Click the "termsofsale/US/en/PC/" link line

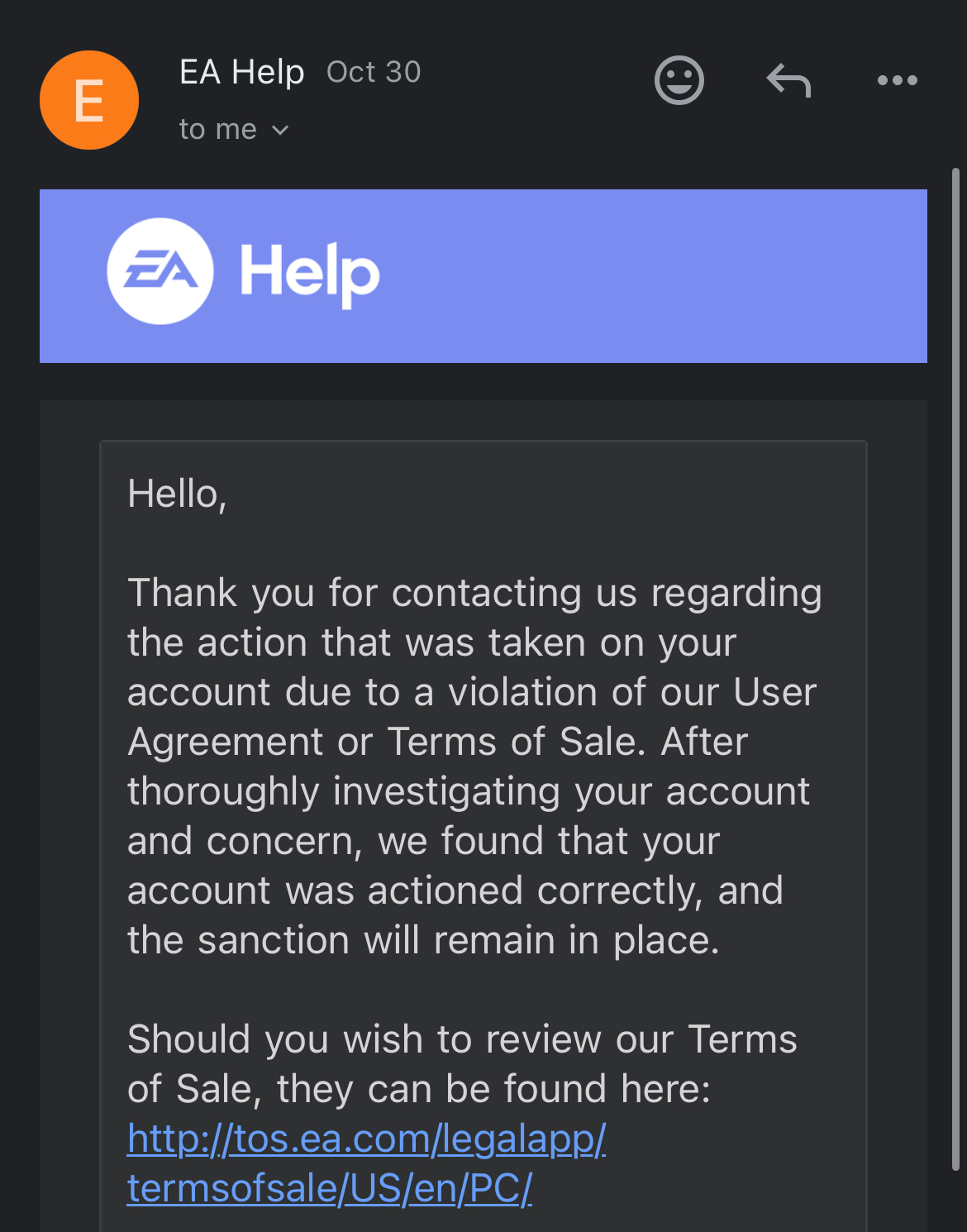(x=329, y=1188)
